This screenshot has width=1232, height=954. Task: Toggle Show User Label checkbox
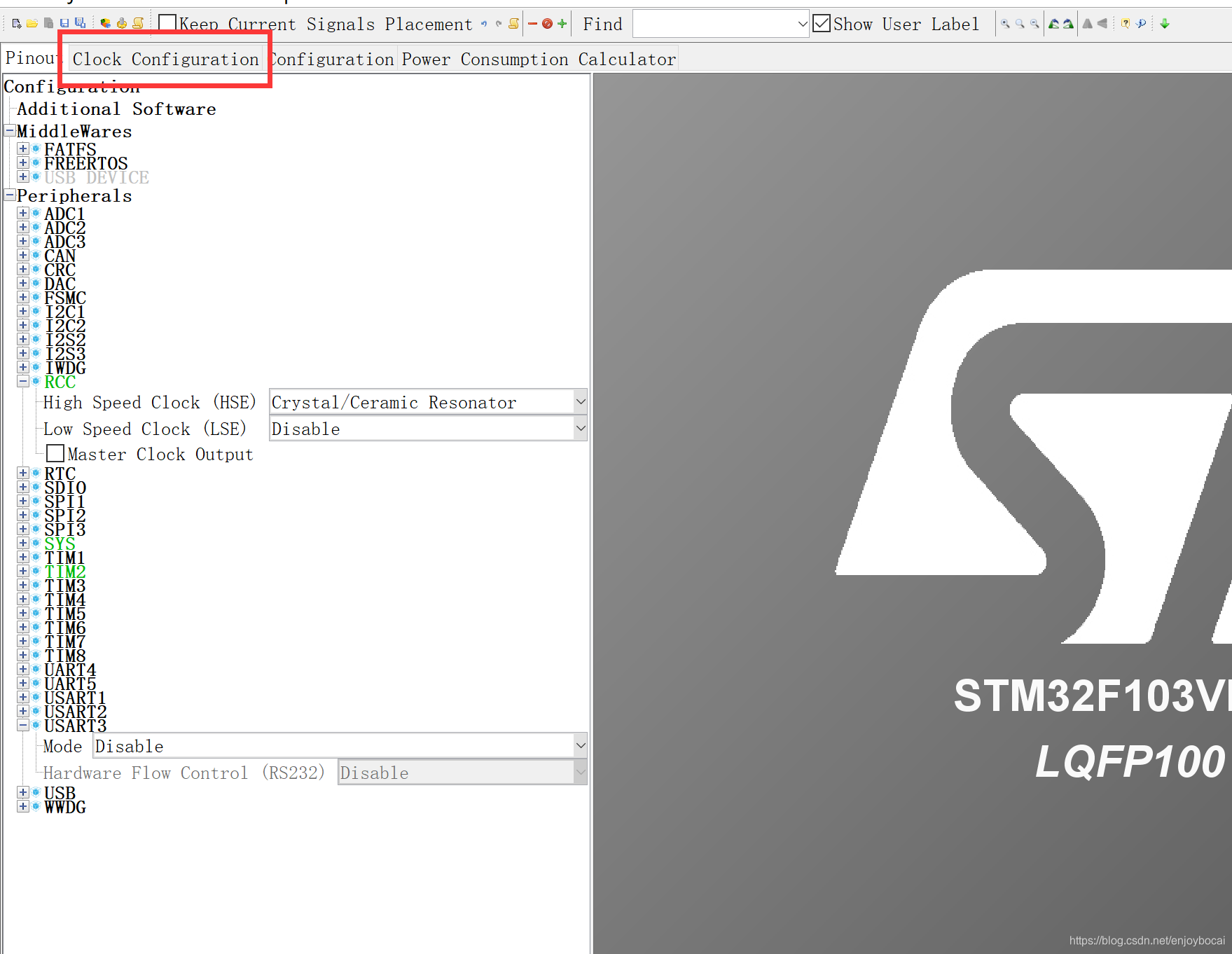click(x=822, y=24)
